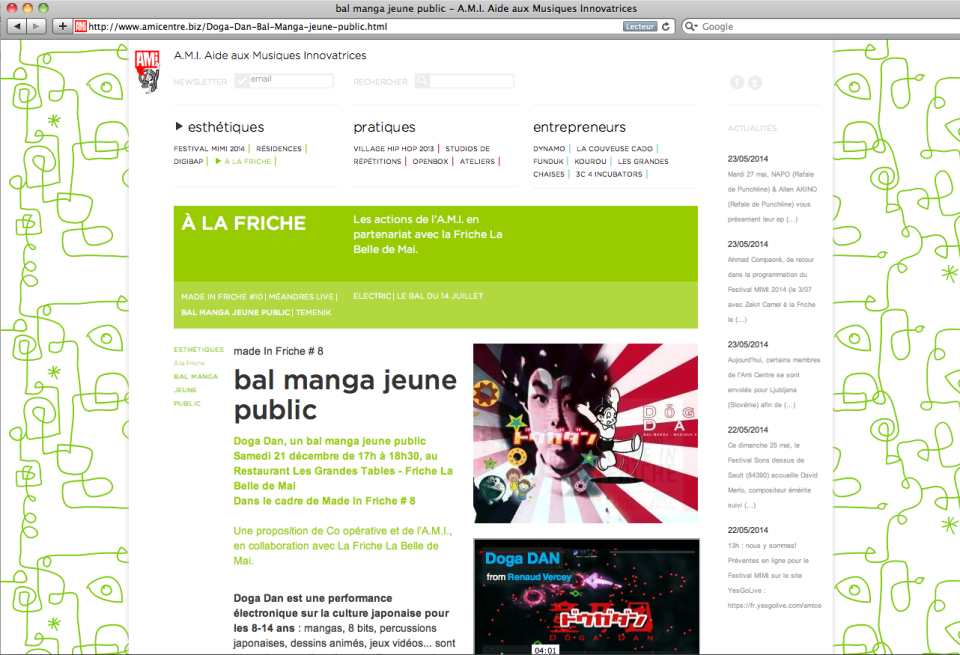Select the DIGIBAP menu item

[188, 162]
